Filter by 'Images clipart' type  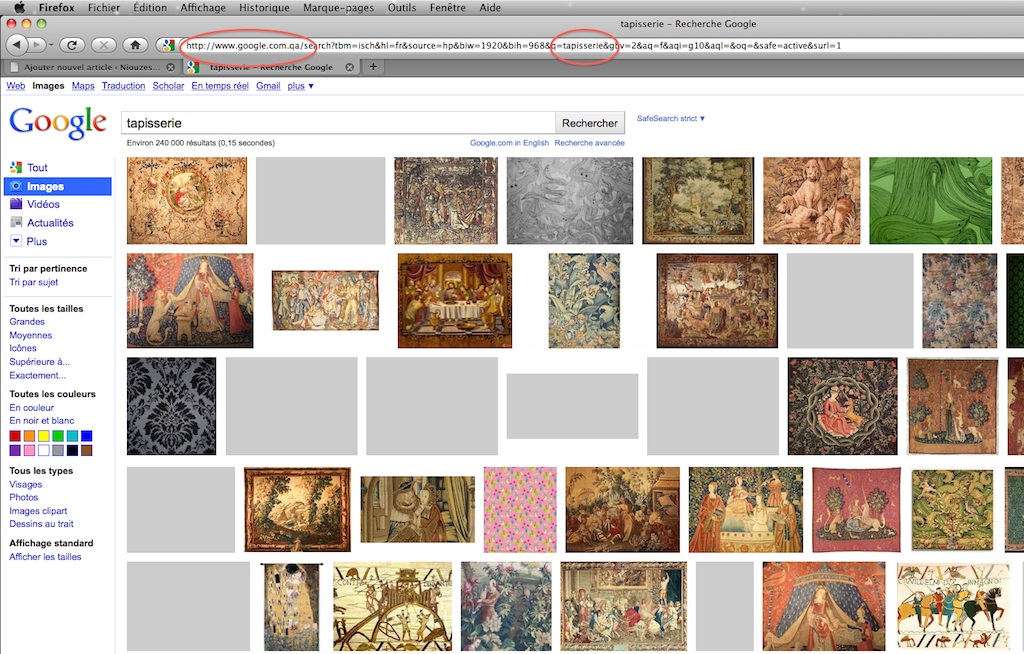38,511
